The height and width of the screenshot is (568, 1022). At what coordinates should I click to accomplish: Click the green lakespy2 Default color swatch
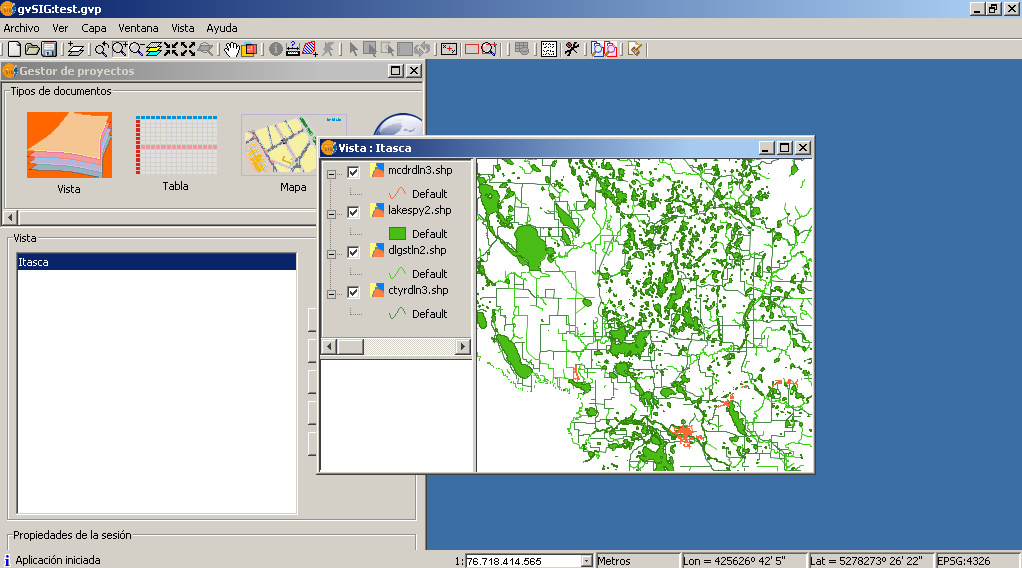397,233
